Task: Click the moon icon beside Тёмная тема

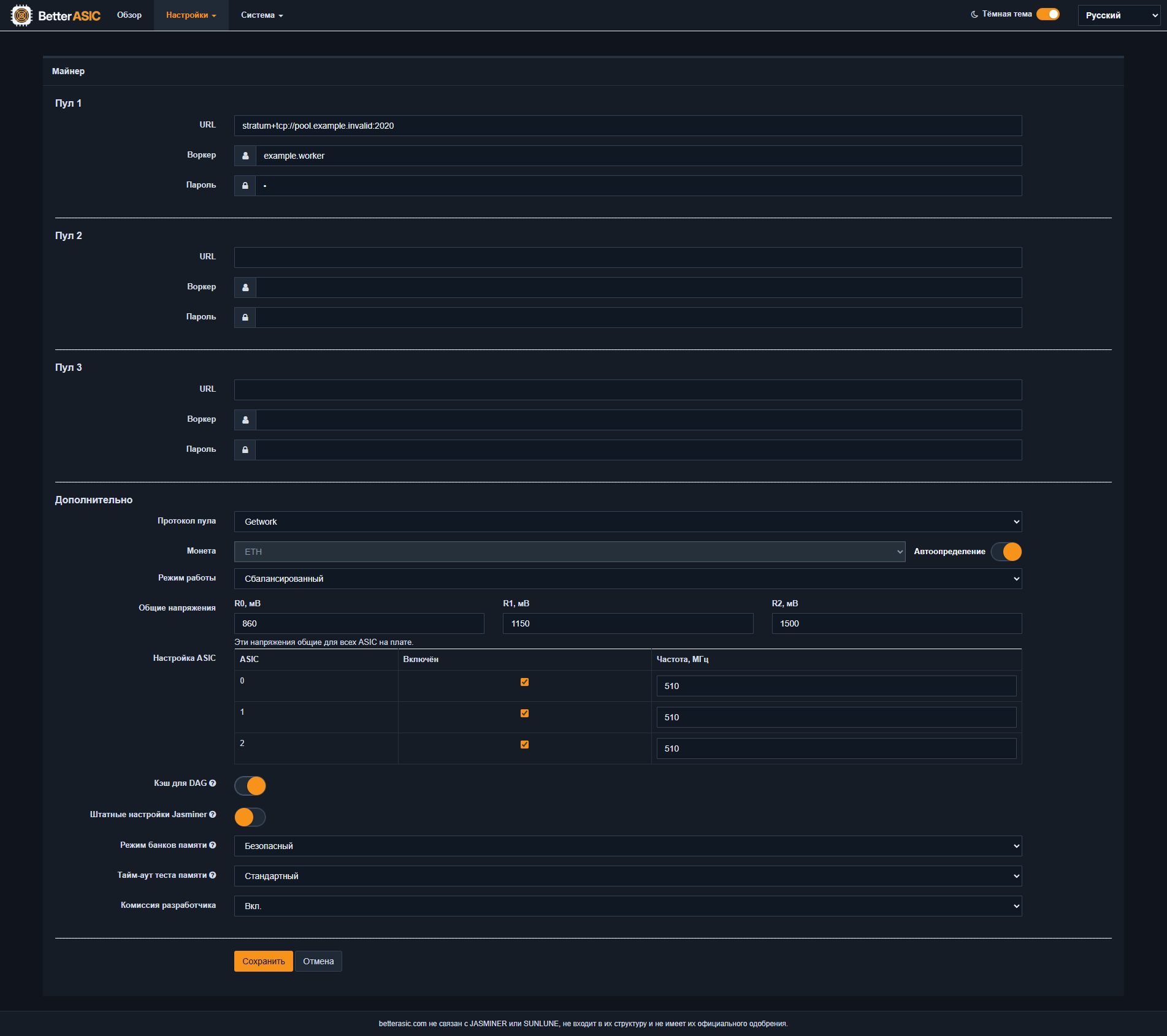Action: pyautogui.click(x=974, y=14)
